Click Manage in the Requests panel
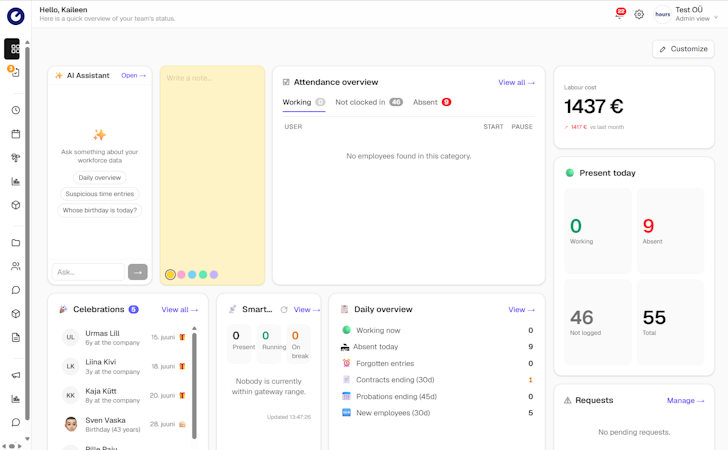Screen dimensions: 728x450 click(685, 400)
